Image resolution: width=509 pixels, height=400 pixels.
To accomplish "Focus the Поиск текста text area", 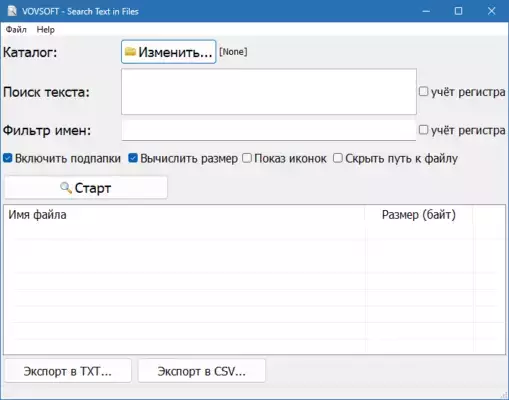I will 269,92.
